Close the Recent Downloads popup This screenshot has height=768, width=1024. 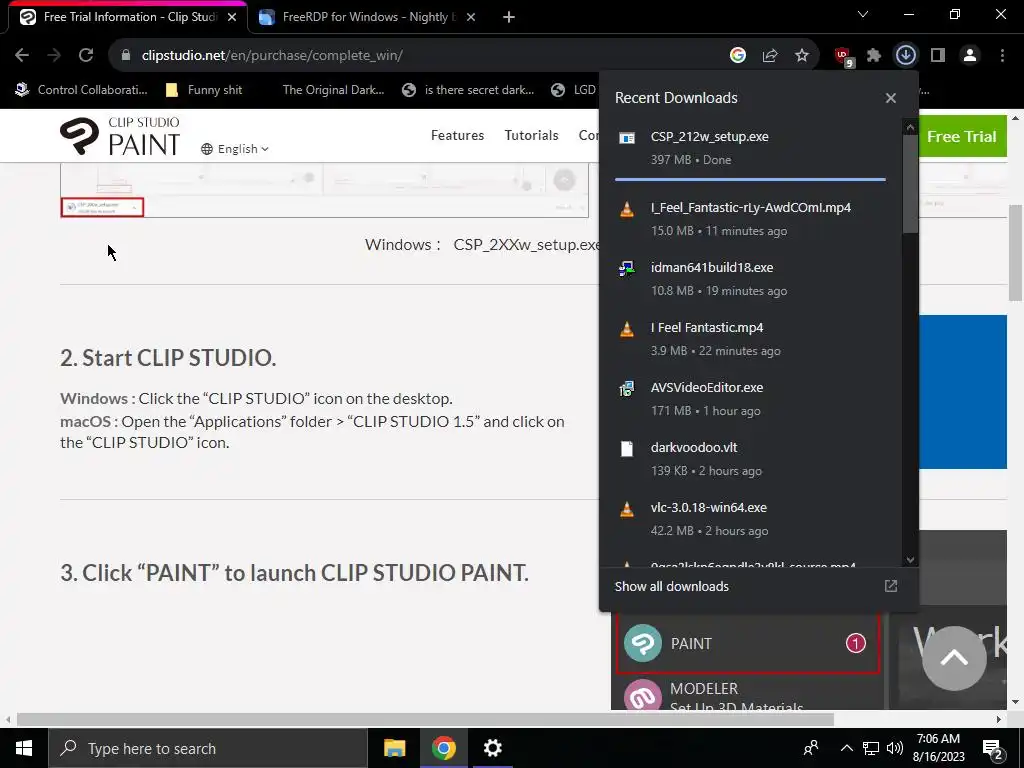pyautogui.click(x=891, y=98)
